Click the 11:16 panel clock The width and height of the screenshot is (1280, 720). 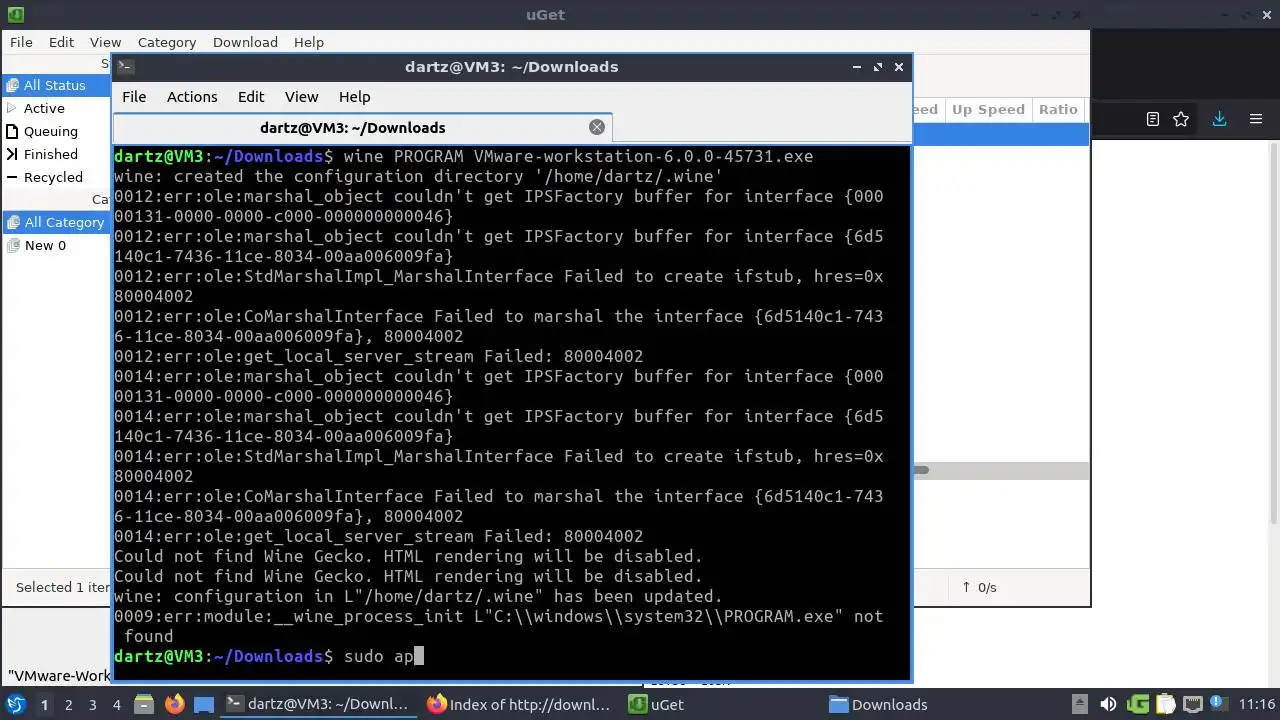1257,704
